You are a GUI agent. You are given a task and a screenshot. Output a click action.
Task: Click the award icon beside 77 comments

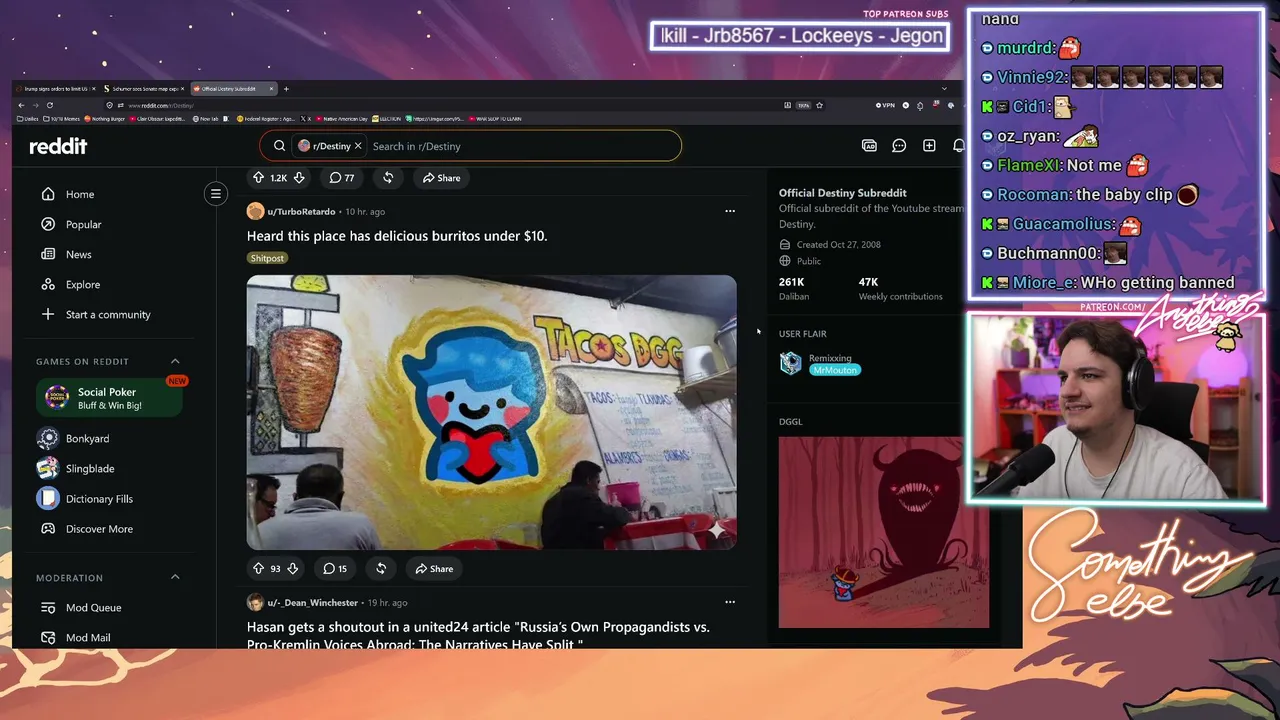[388, 178]
